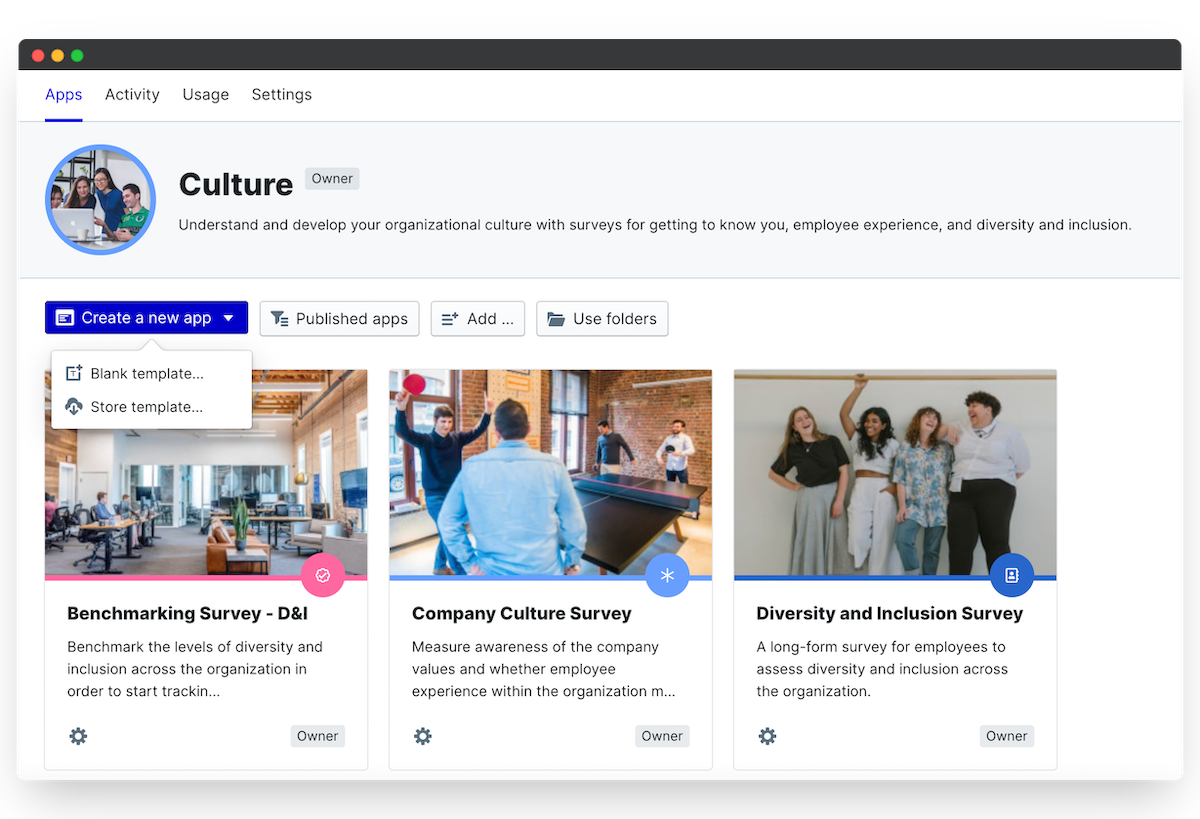Image resolution: width=1200 pixels, height=819 pixels.
Task: Open the Company Culture Survey title
Action: point(522,613)
